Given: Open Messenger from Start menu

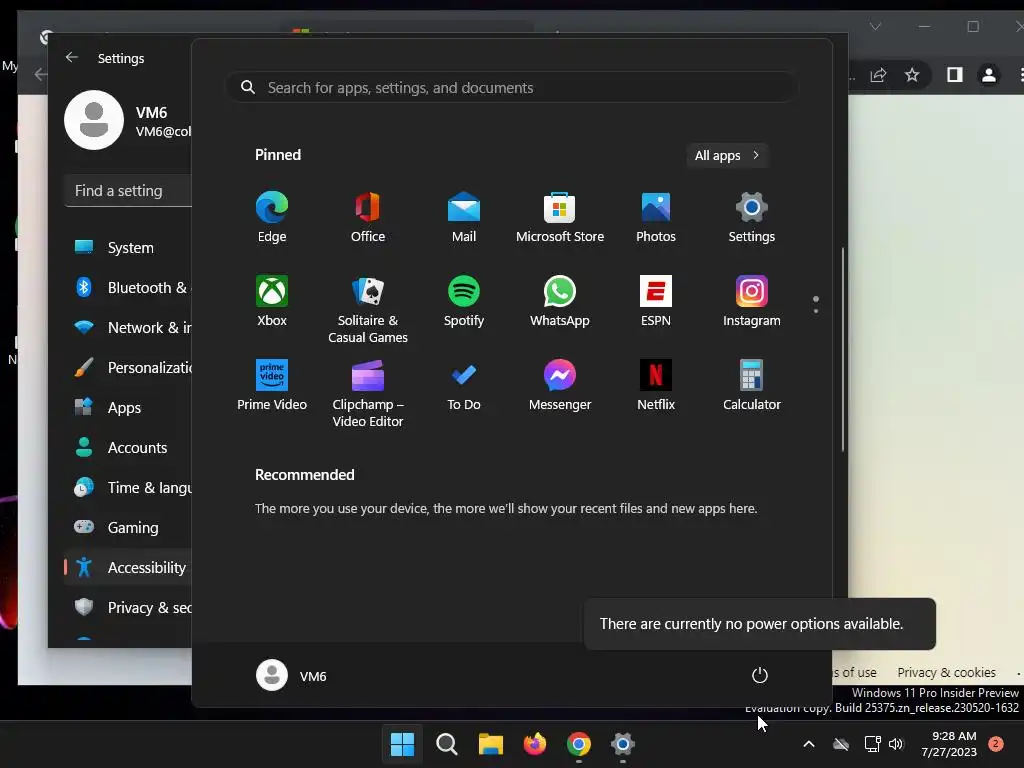Looking at the screenshot, I should (560, 385).
